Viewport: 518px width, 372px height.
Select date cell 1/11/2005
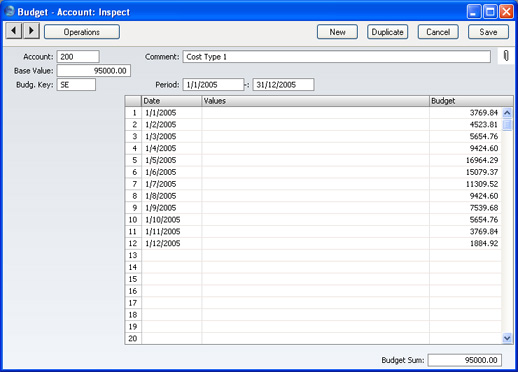pos(172,232)
